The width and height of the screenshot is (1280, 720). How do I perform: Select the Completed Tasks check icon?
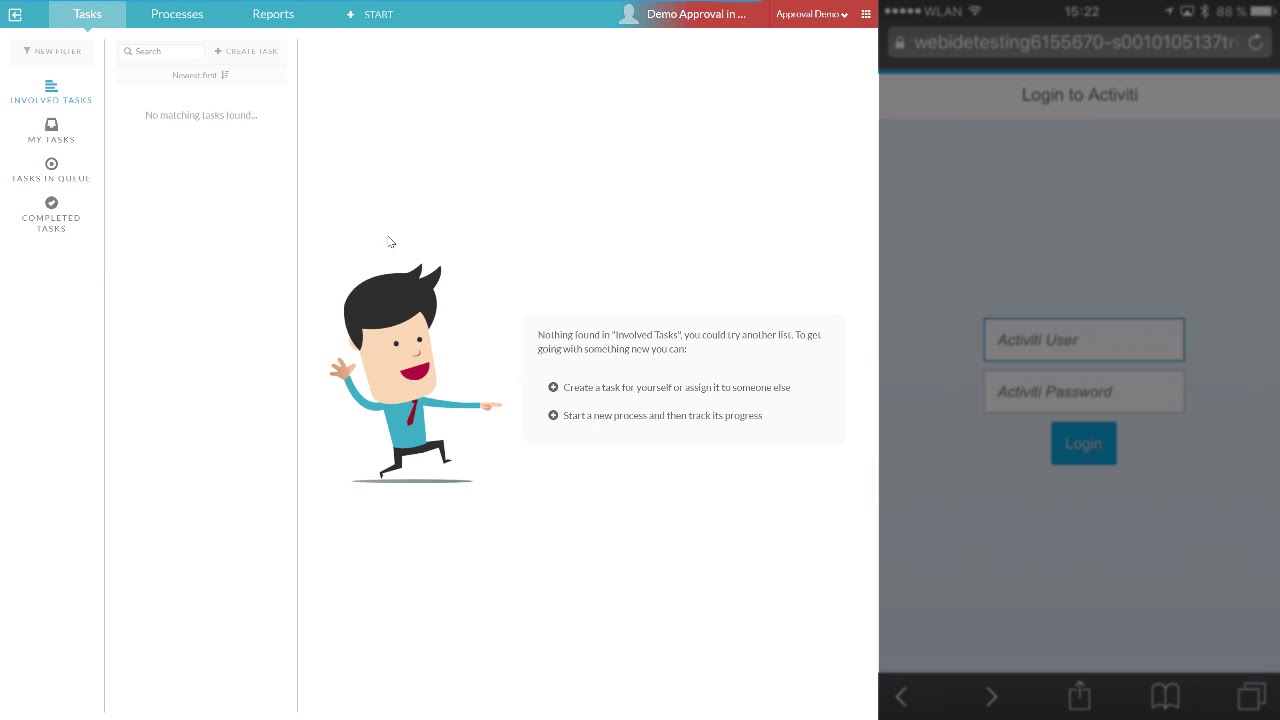coord(51,203)
